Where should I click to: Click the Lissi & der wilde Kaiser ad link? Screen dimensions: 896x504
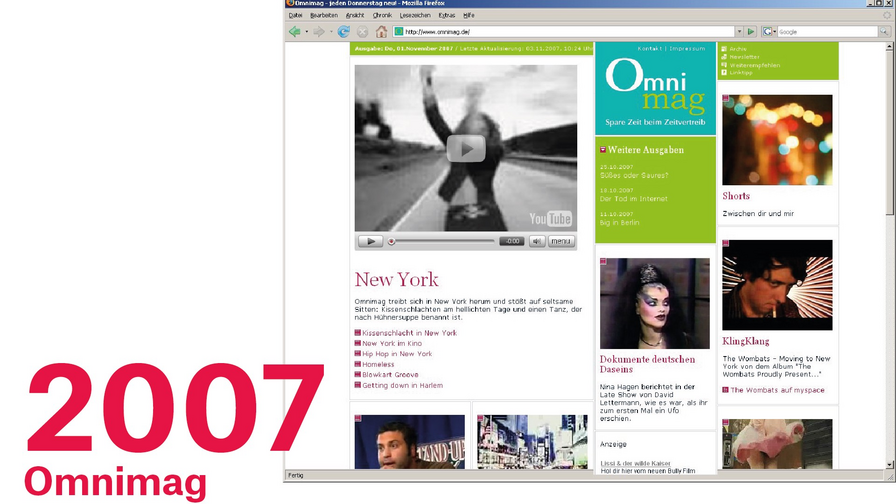coord(635,463)
